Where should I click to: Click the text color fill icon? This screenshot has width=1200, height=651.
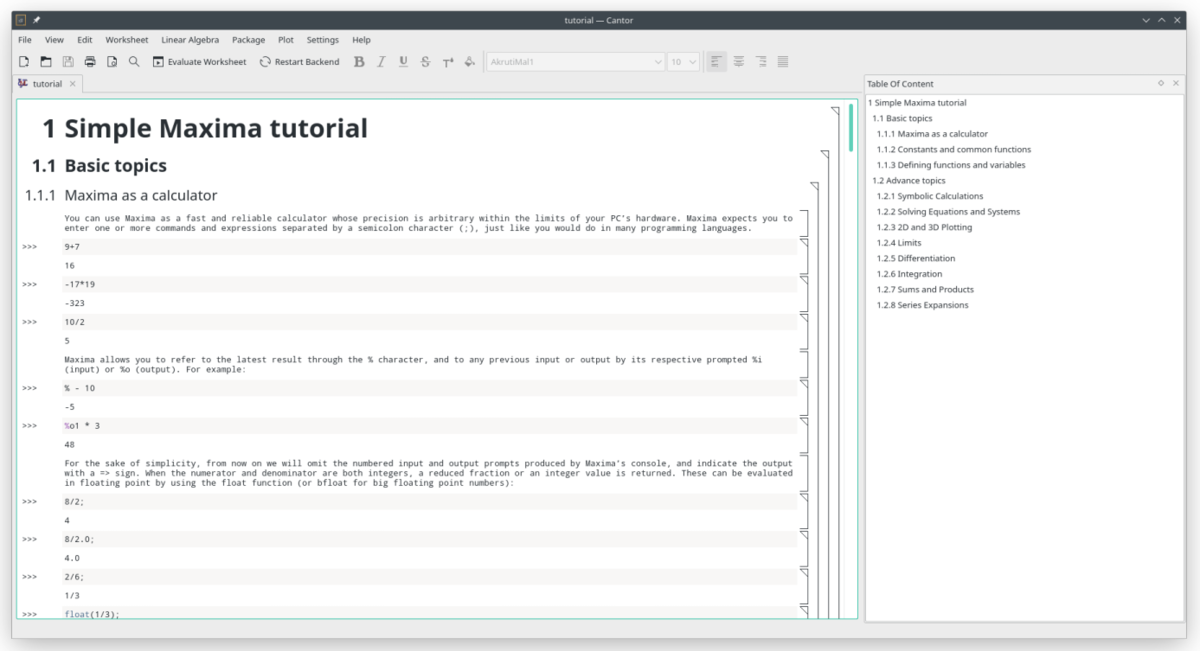[x=469, y=62]
